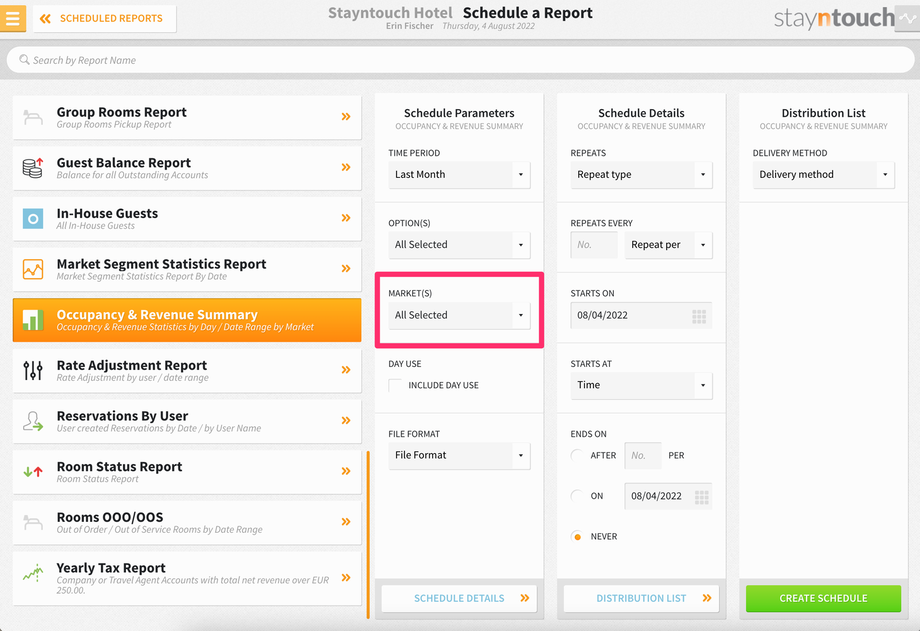The height and width of the screenshot is (631, 920).
Task: Select the Yearly Tax Report item
Action: (x=187, y=578)
